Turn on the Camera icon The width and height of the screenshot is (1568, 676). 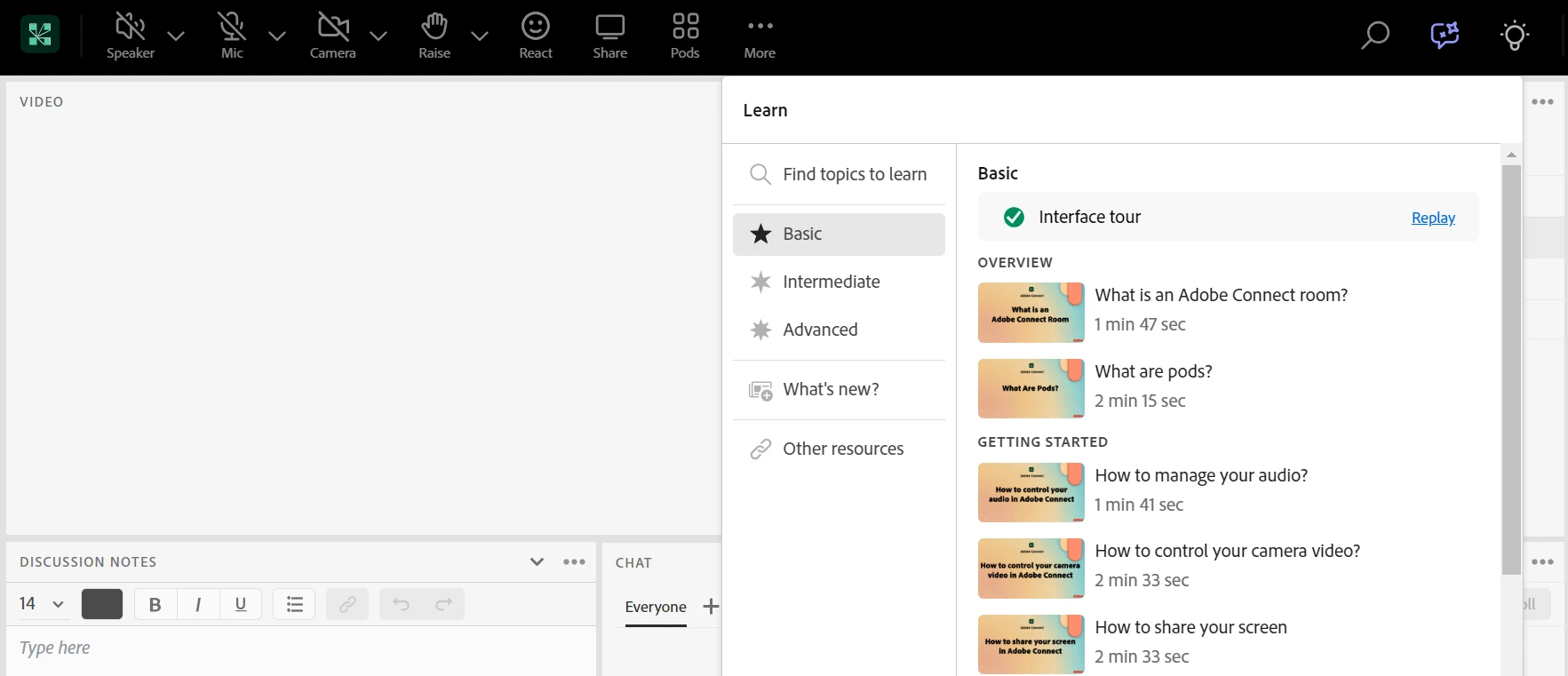[x=333, y=27]
